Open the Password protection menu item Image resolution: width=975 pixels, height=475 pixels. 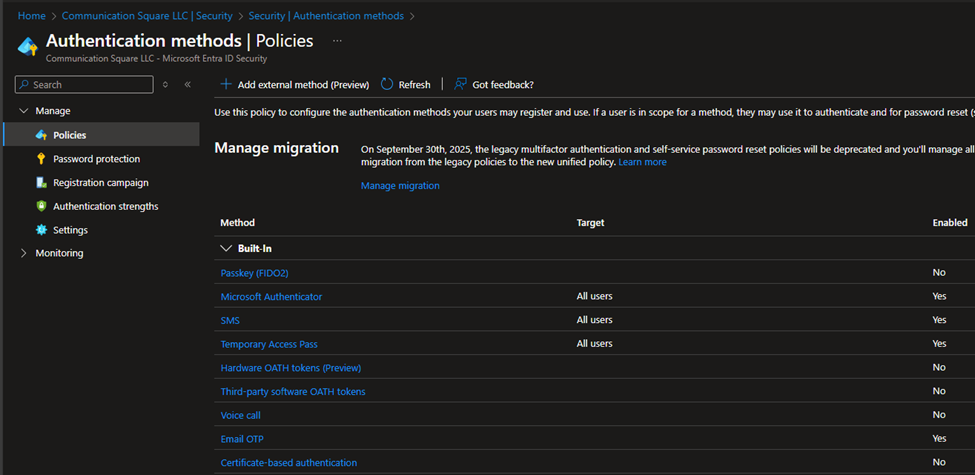(x=96, y=159)
